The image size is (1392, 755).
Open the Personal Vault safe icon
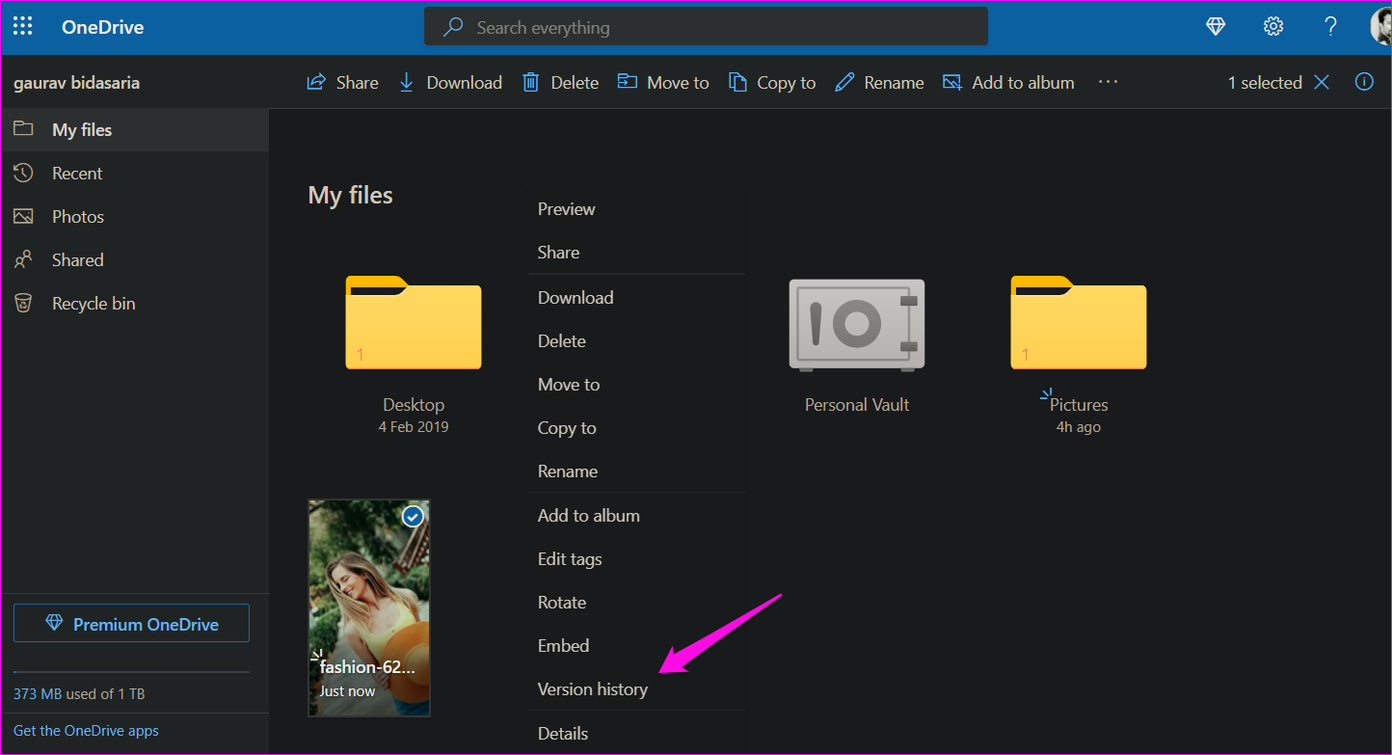click(857, 324)
